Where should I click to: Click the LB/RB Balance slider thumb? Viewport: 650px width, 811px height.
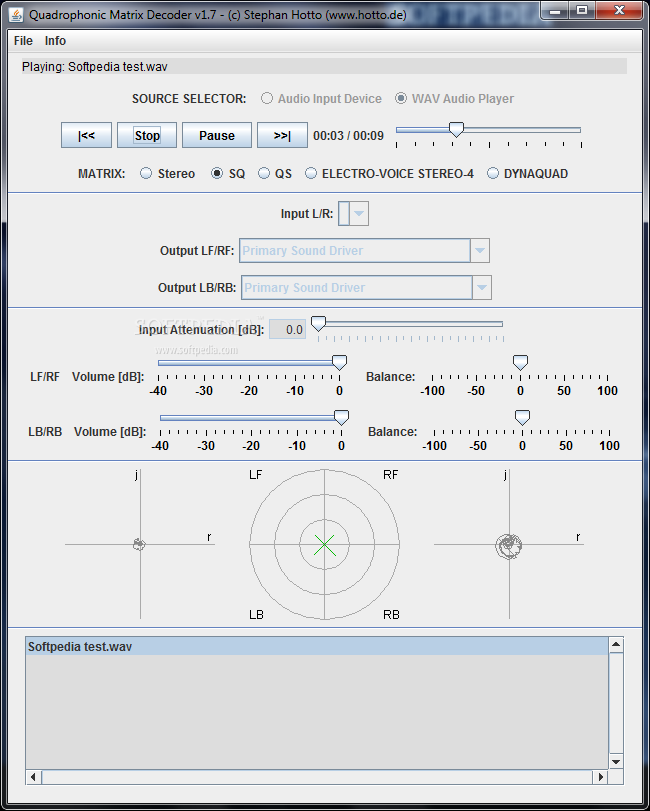[x=522, y=417]
